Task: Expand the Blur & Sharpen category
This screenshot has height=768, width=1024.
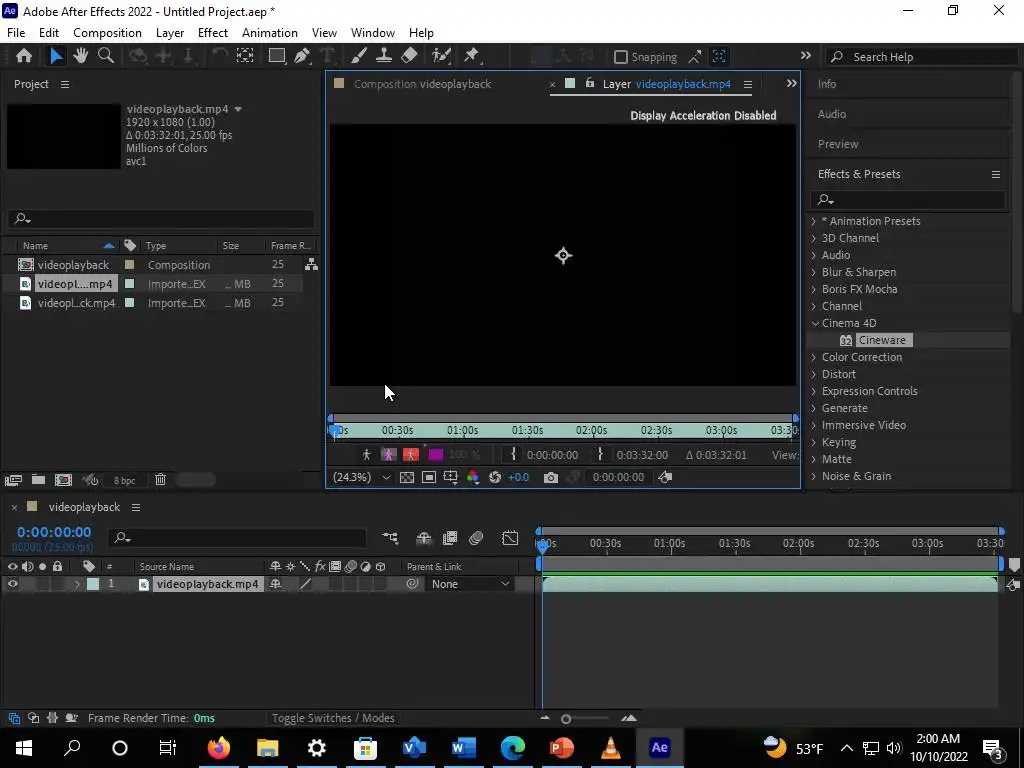Action: (814, 272)
